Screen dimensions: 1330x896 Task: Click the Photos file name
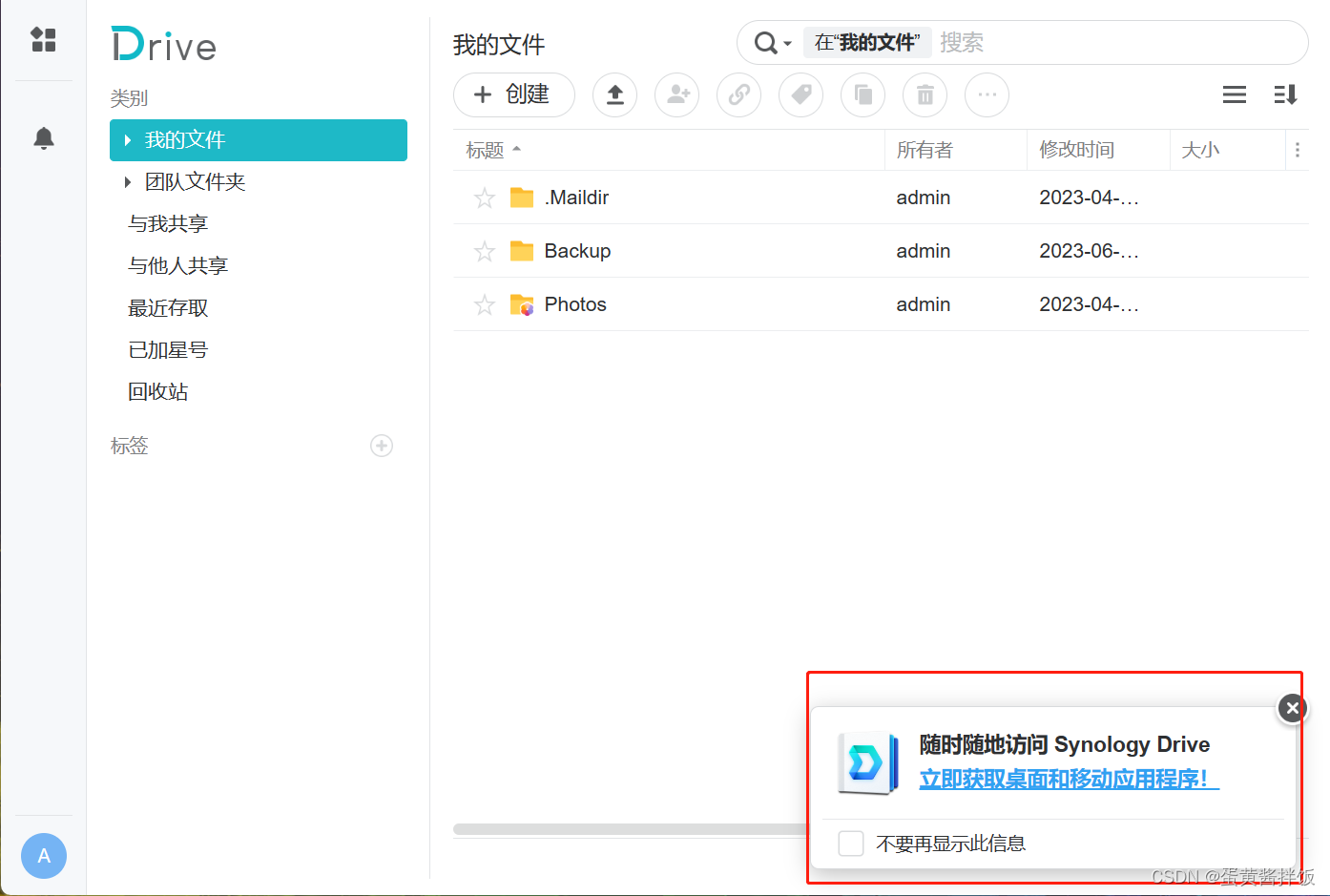tap(575, 304)
